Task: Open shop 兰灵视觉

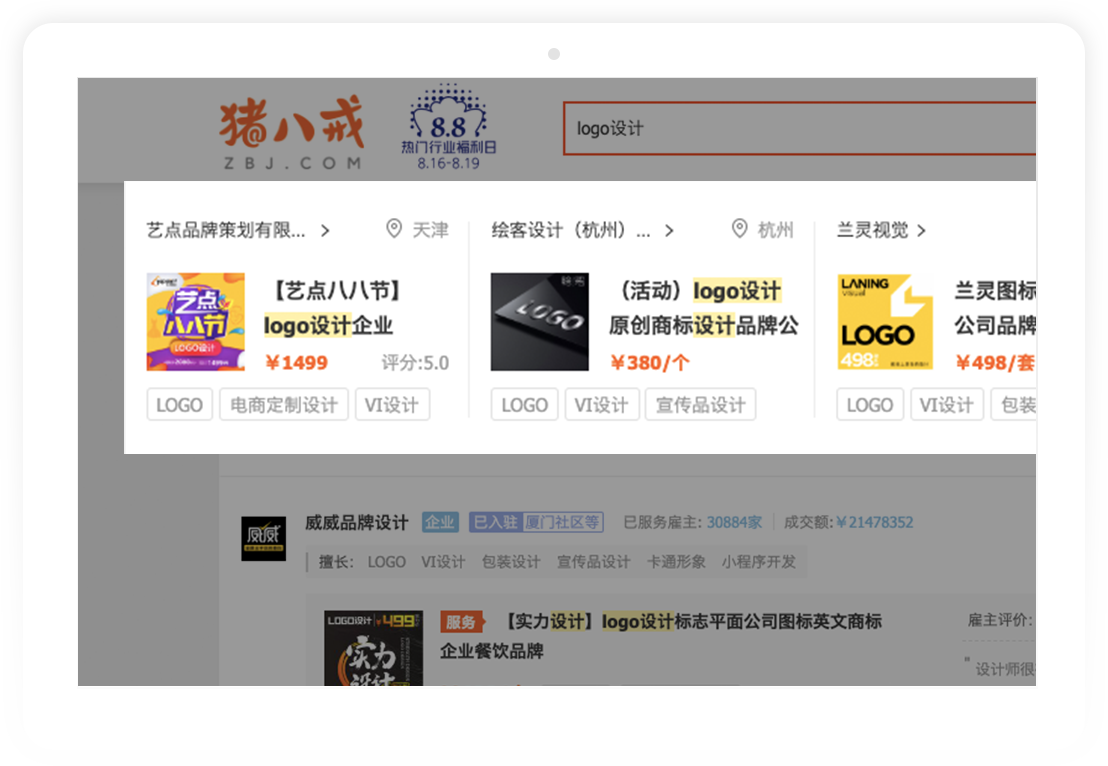Action: [873, 230]
